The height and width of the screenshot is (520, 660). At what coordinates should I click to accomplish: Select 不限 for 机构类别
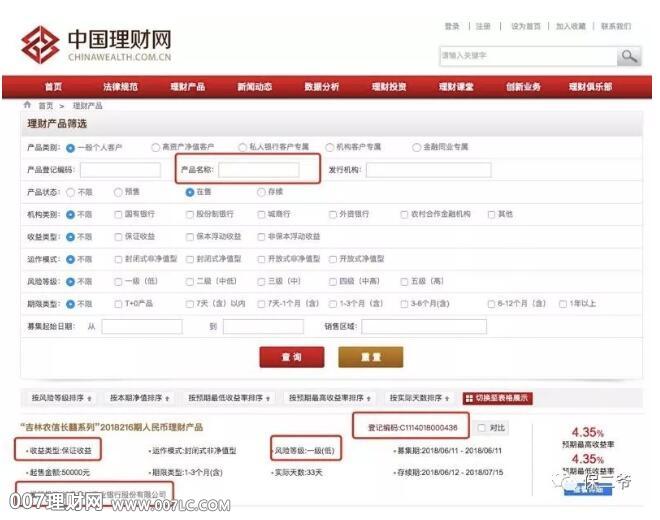pos(70,215)
